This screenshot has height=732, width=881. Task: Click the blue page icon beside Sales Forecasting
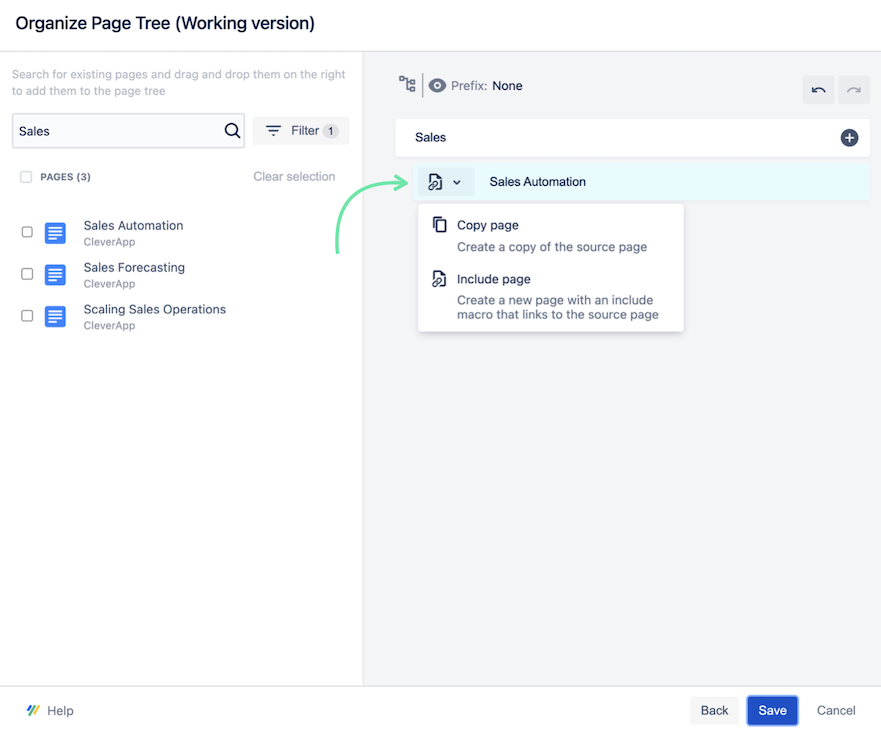tap(55, 274)
